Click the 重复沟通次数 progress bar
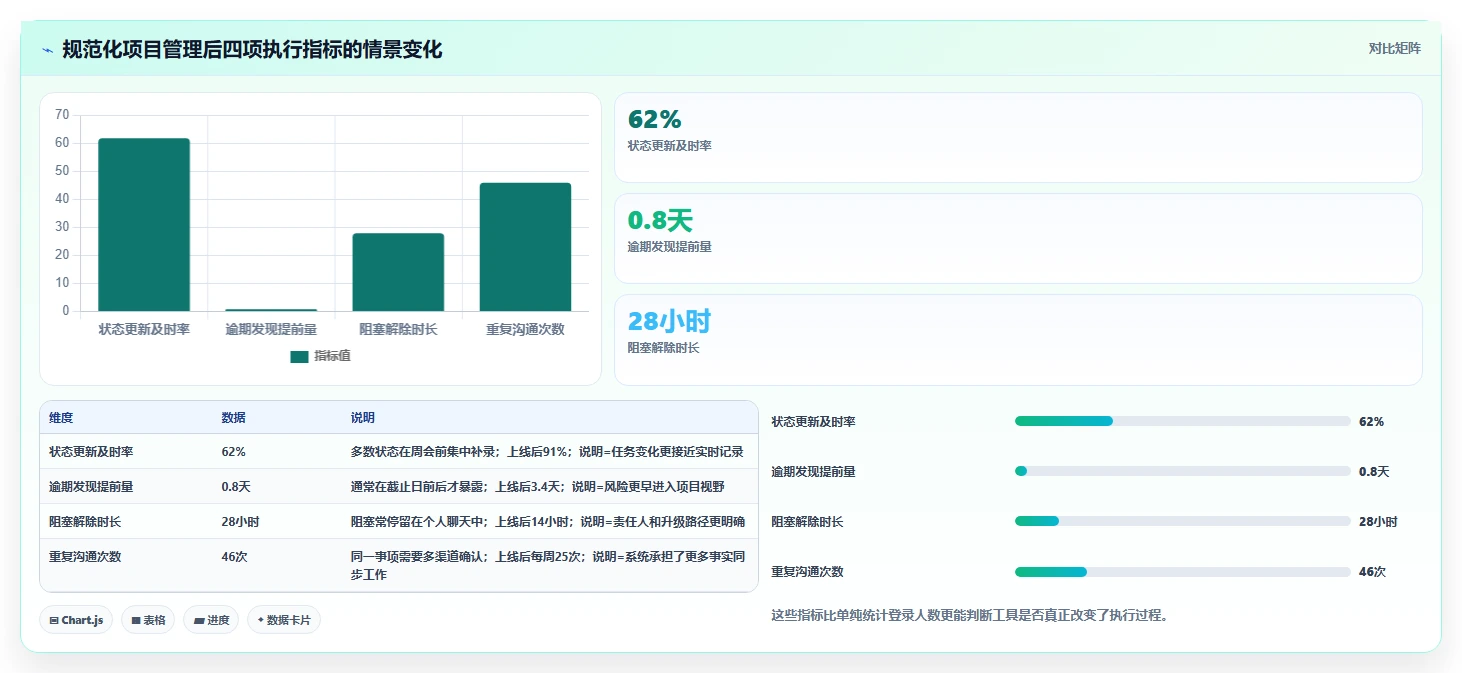This screenshot has width=1462, height=673. [x=1183, y=571]
